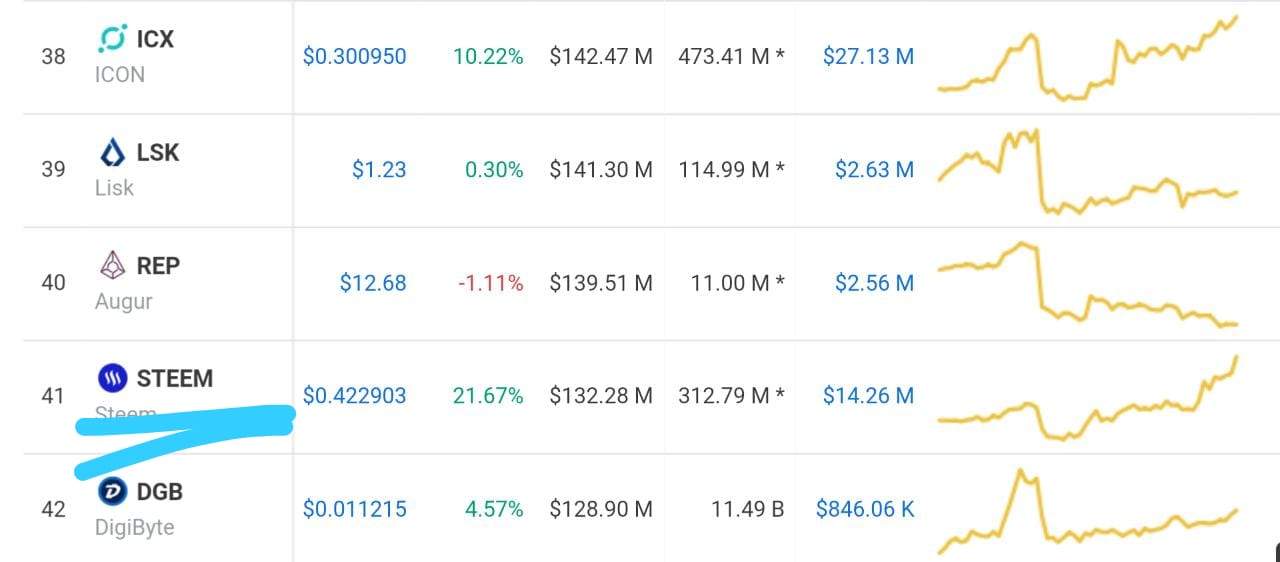
Task: Open the REP price $12.68 link
Action: [373, 283]
